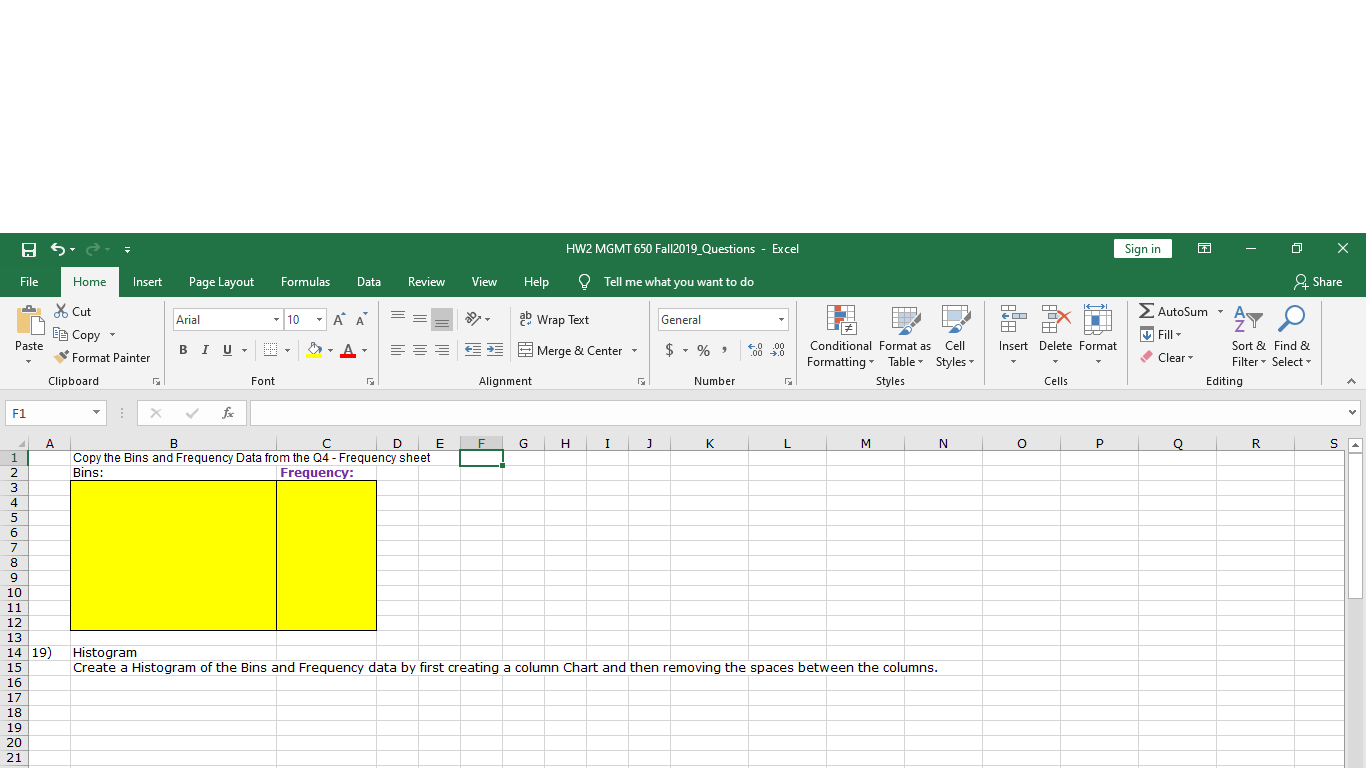1366x768 pixels.
Task: Open the fill color palette arrow
Action: click(x=330, y=350)
